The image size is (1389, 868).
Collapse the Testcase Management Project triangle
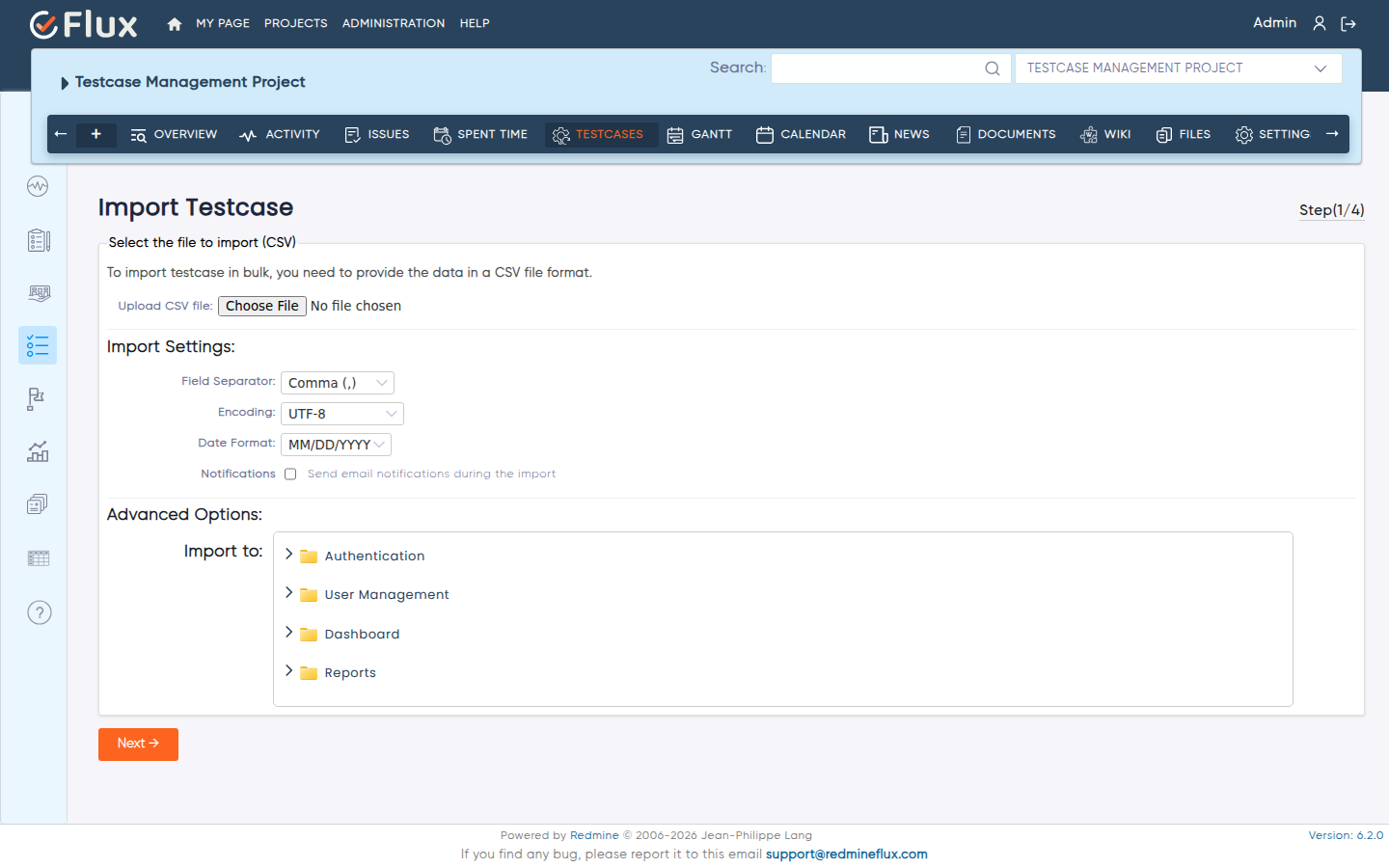[x=65, y=83]
